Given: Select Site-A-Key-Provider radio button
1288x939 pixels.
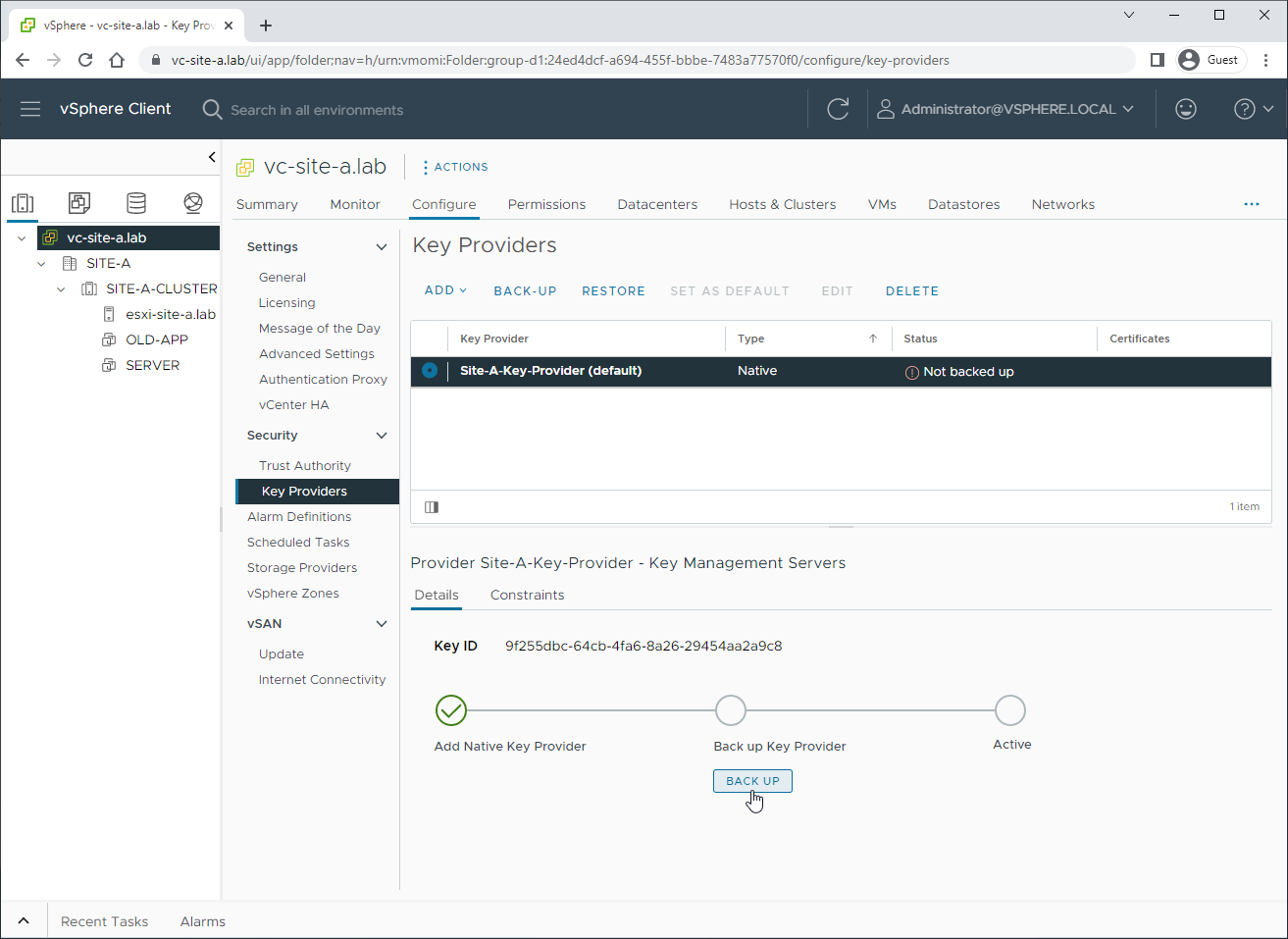Looking at the screenshot, I should [x=430, y=370].
